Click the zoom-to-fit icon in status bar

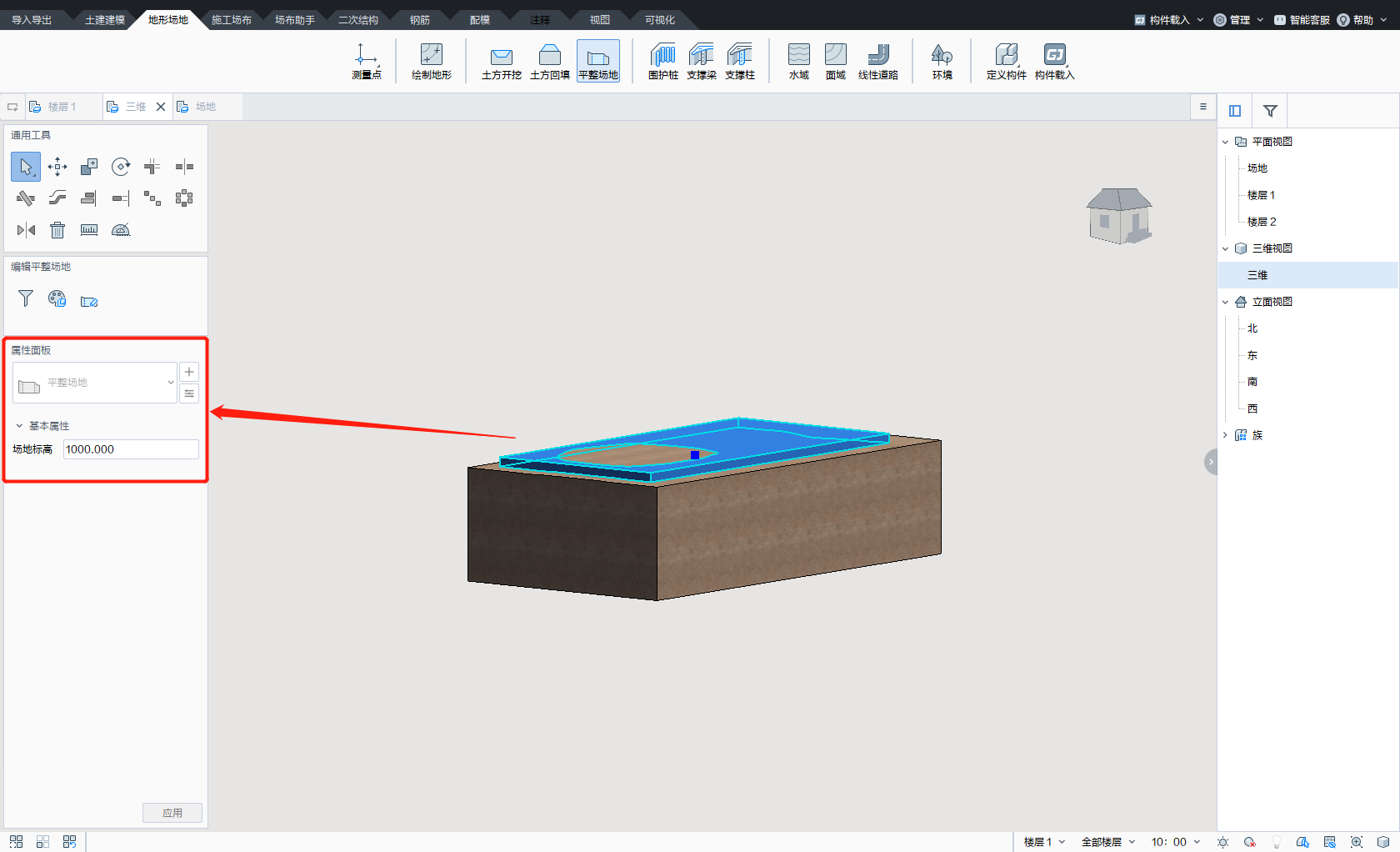pos(1357,842)
